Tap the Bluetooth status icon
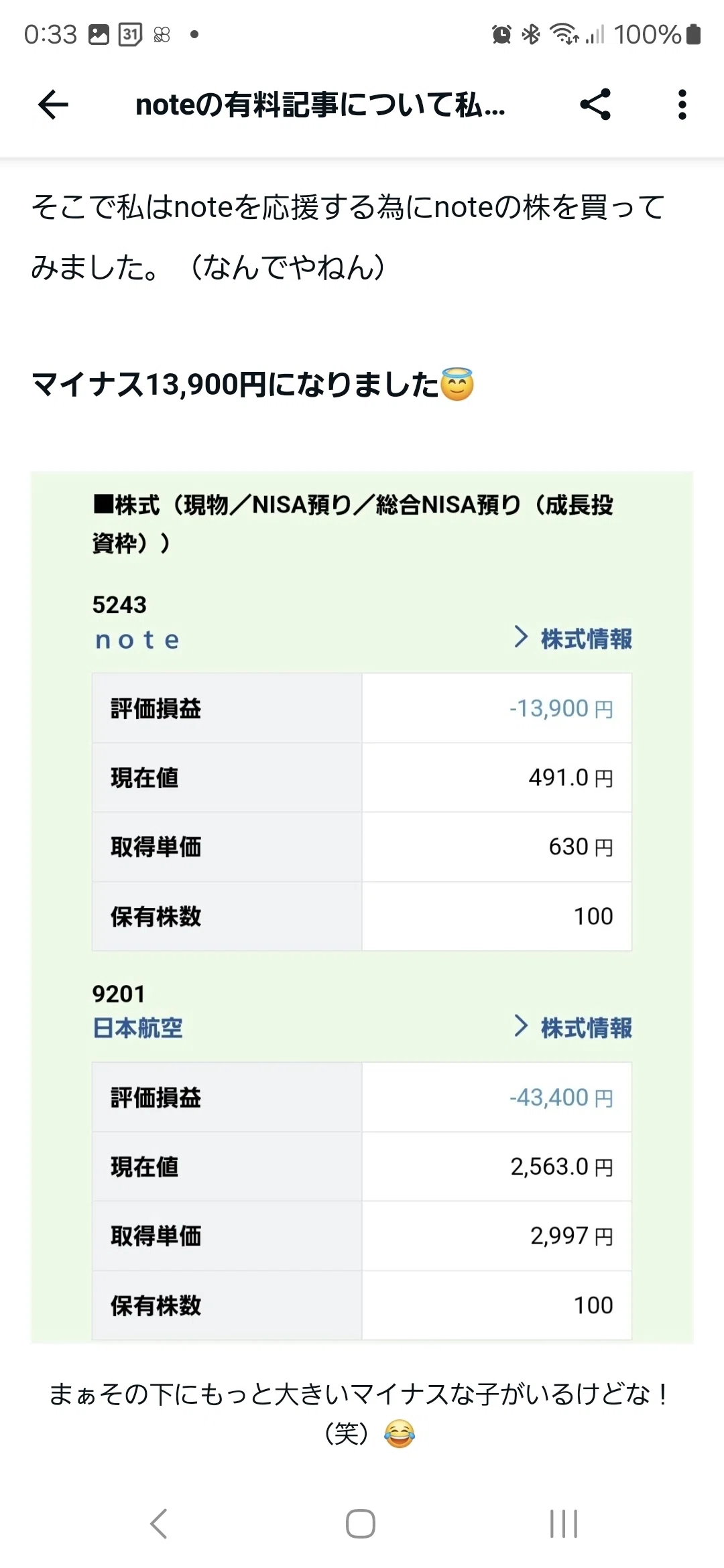The image size is (724, 1568). point(531,34)
